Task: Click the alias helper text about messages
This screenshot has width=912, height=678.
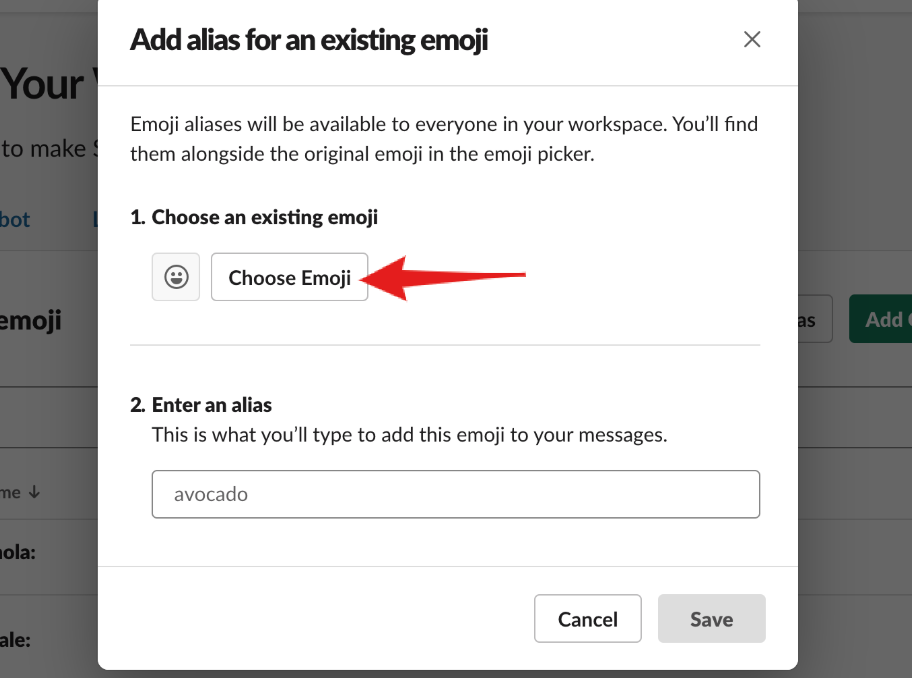Action: pyautogui.click(x=409, y=435)
